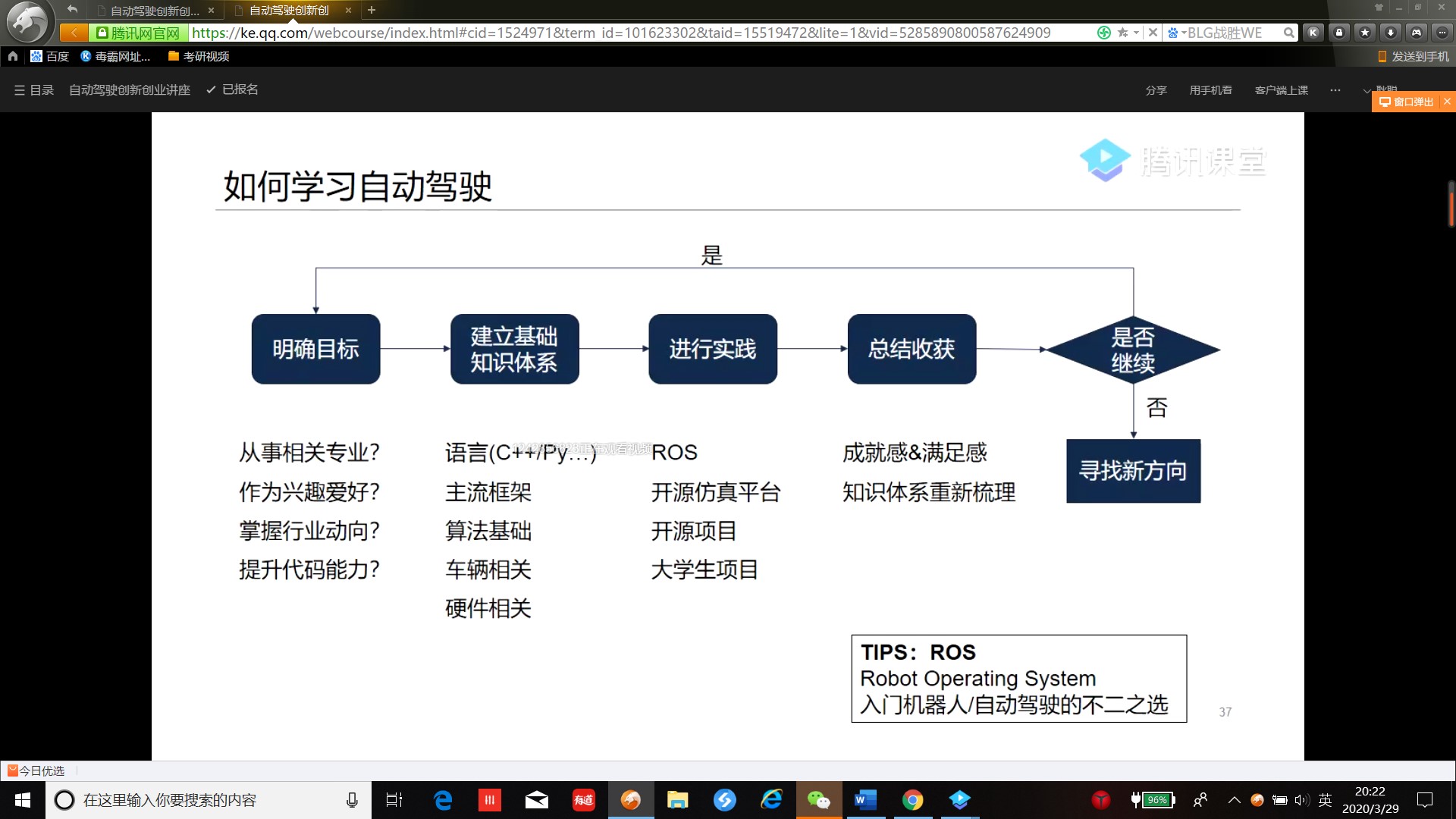Open the 联播 chevron dropdown

(x=1367, y=90)
